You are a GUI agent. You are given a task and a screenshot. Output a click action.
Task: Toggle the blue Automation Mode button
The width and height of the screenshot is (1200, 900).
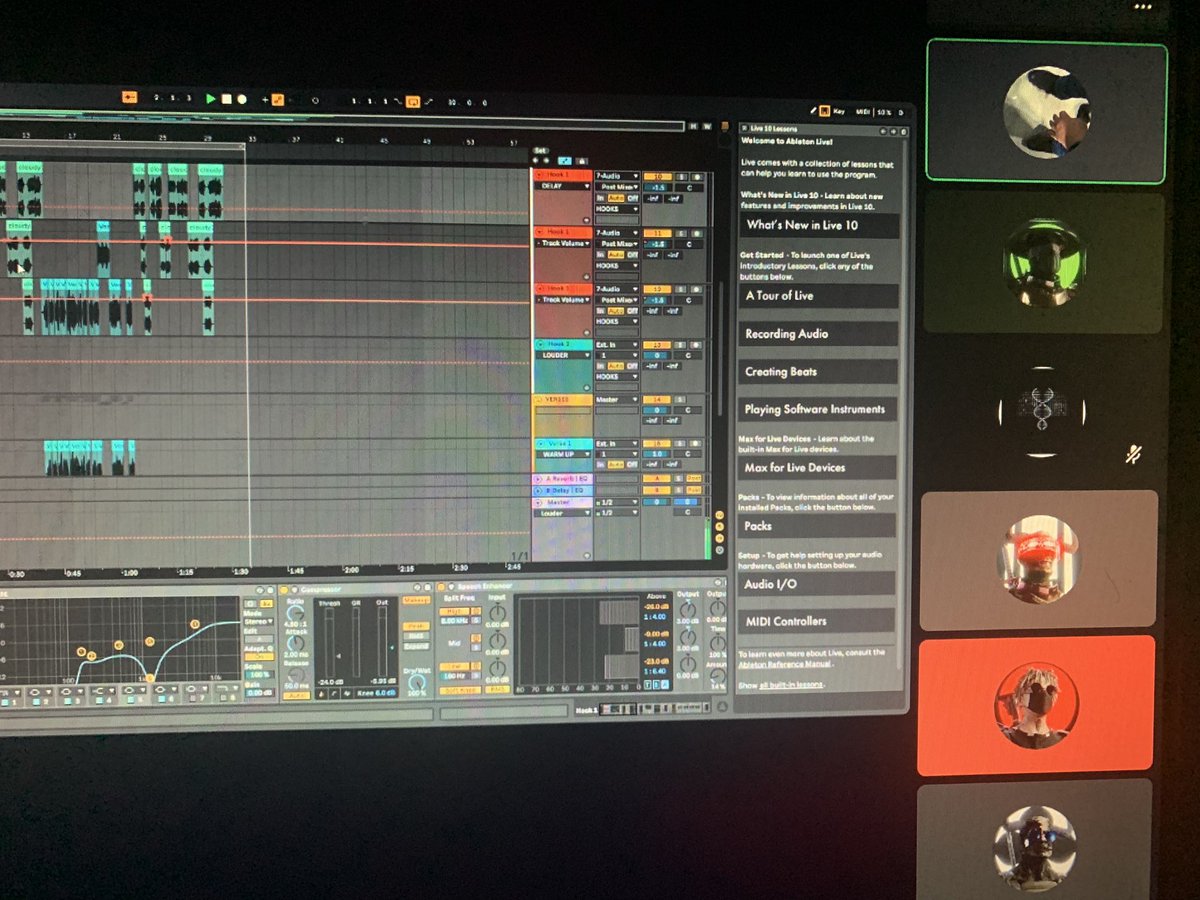point(565,160)
